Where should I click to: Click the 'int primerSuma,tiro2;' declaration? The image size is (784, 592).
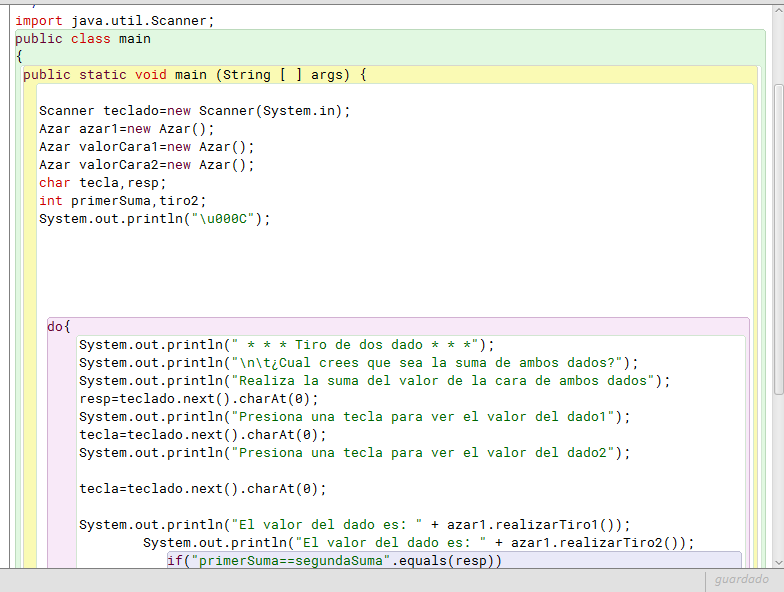pos(123,201)
